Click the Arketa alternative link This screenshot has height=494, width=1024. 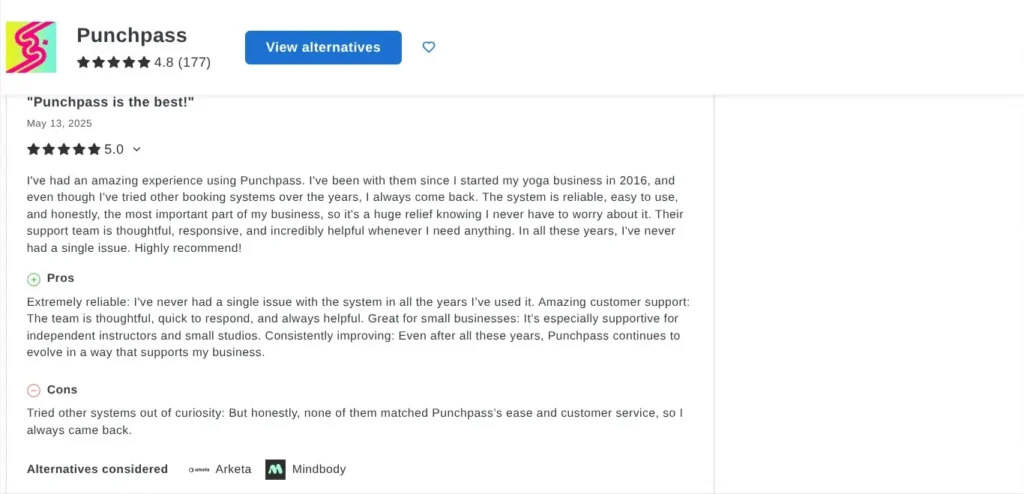232,469
